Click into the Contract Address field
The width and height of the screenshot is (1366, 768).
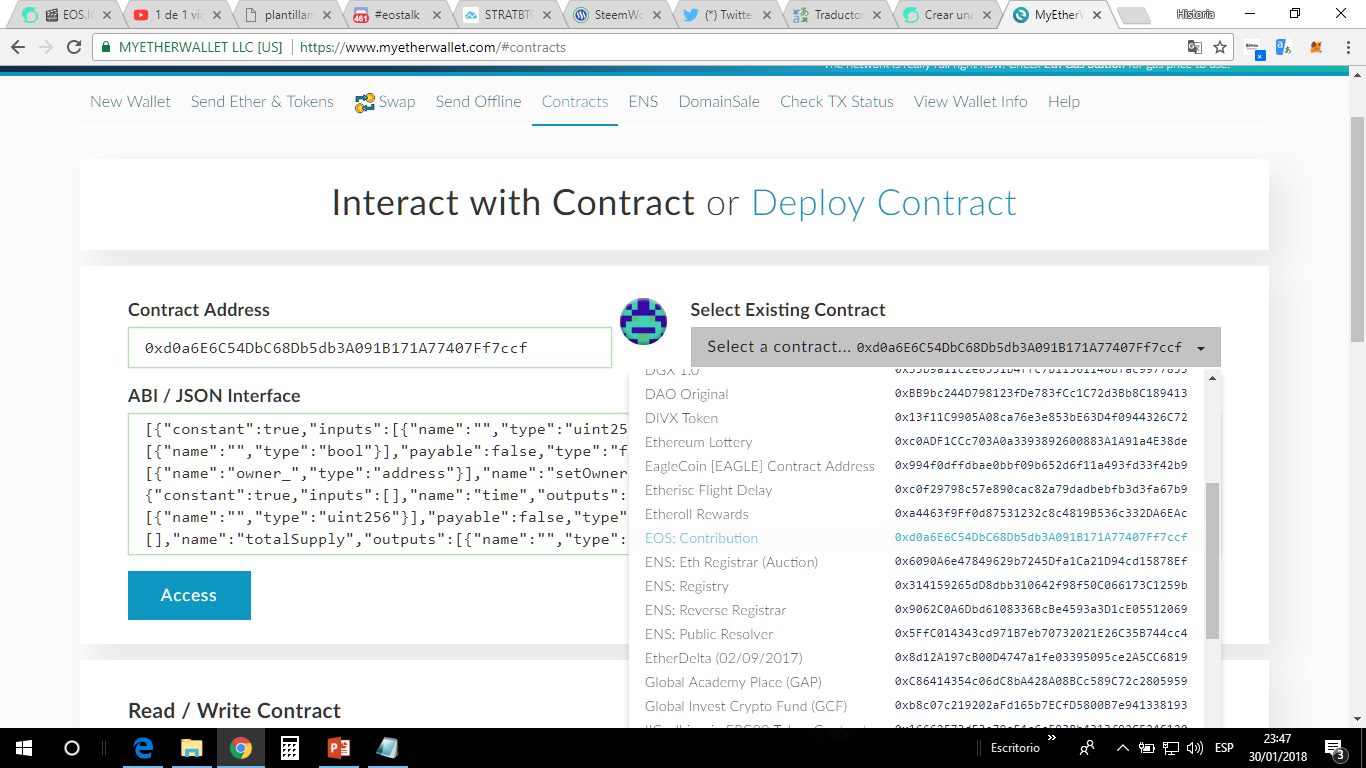370,348
